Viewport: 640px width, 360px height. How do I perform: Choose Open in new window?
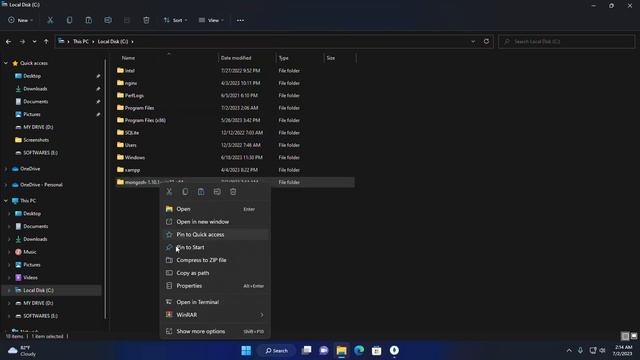tap(215, 222)
